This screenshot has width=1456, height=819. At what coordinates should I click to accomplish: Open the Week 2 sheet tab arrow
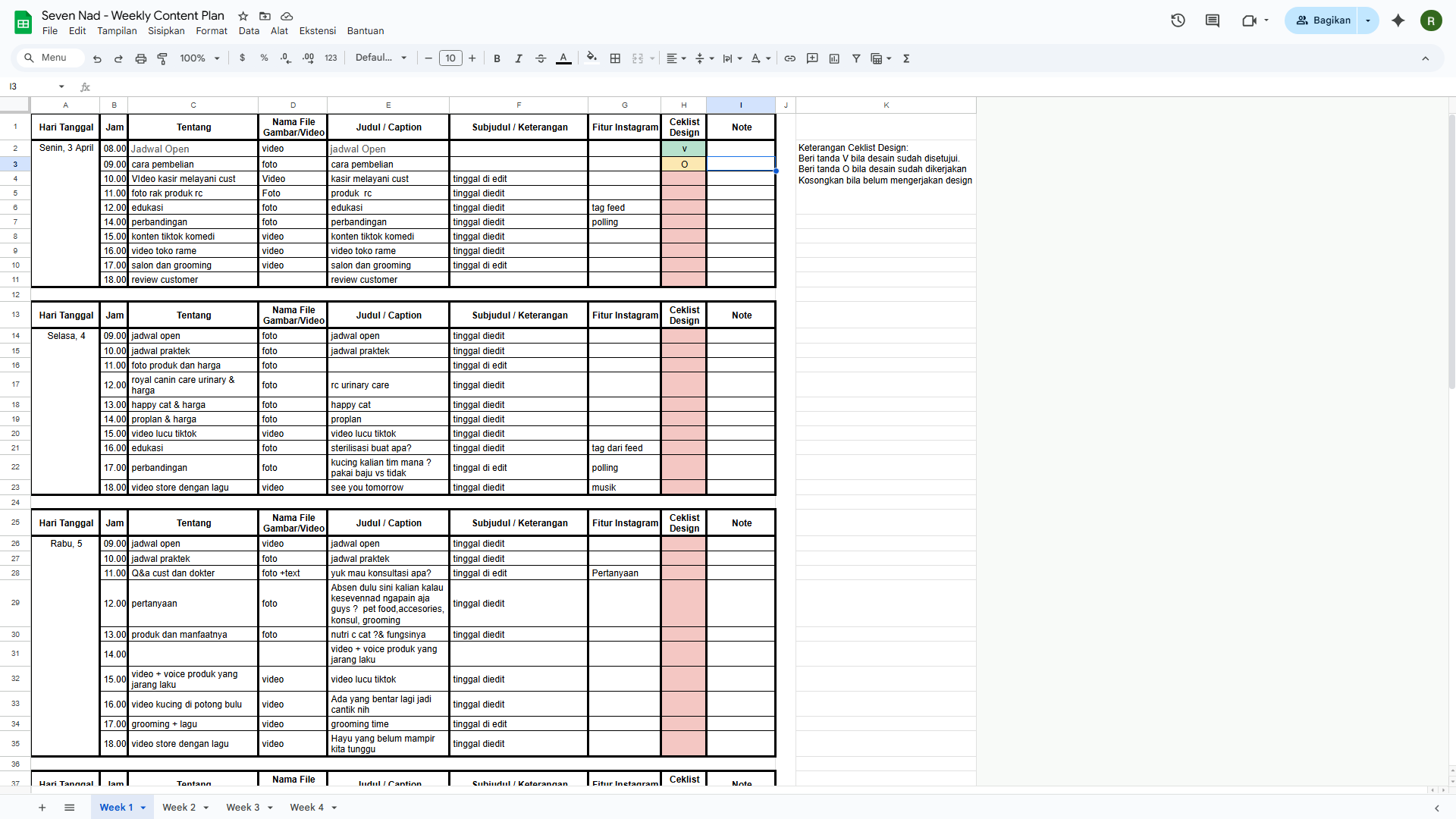[206, 808]
